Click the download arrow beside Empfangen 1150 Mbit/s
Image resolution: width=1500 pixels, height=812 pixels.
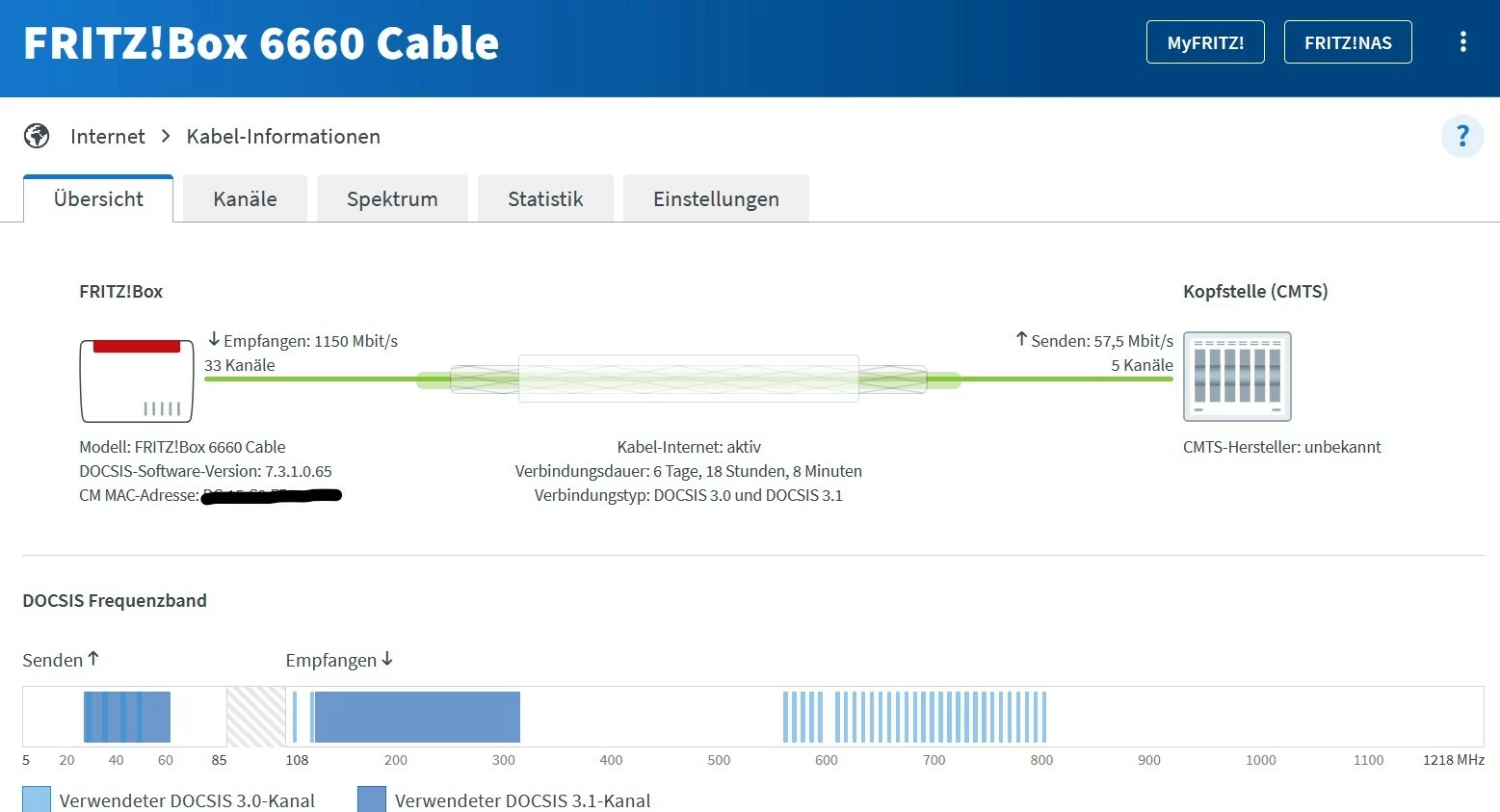(x=214, y=340)
